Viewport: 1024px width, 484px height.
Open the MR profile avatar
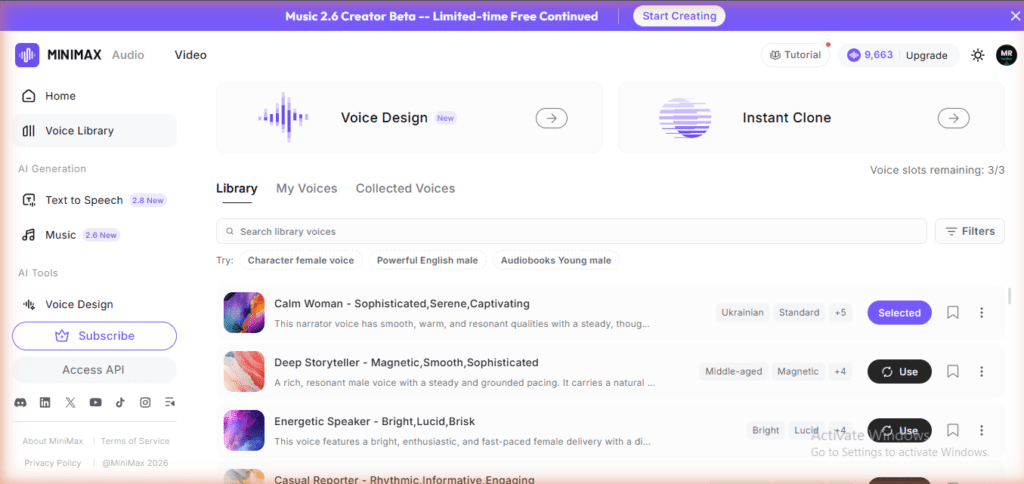(1006, 55)
